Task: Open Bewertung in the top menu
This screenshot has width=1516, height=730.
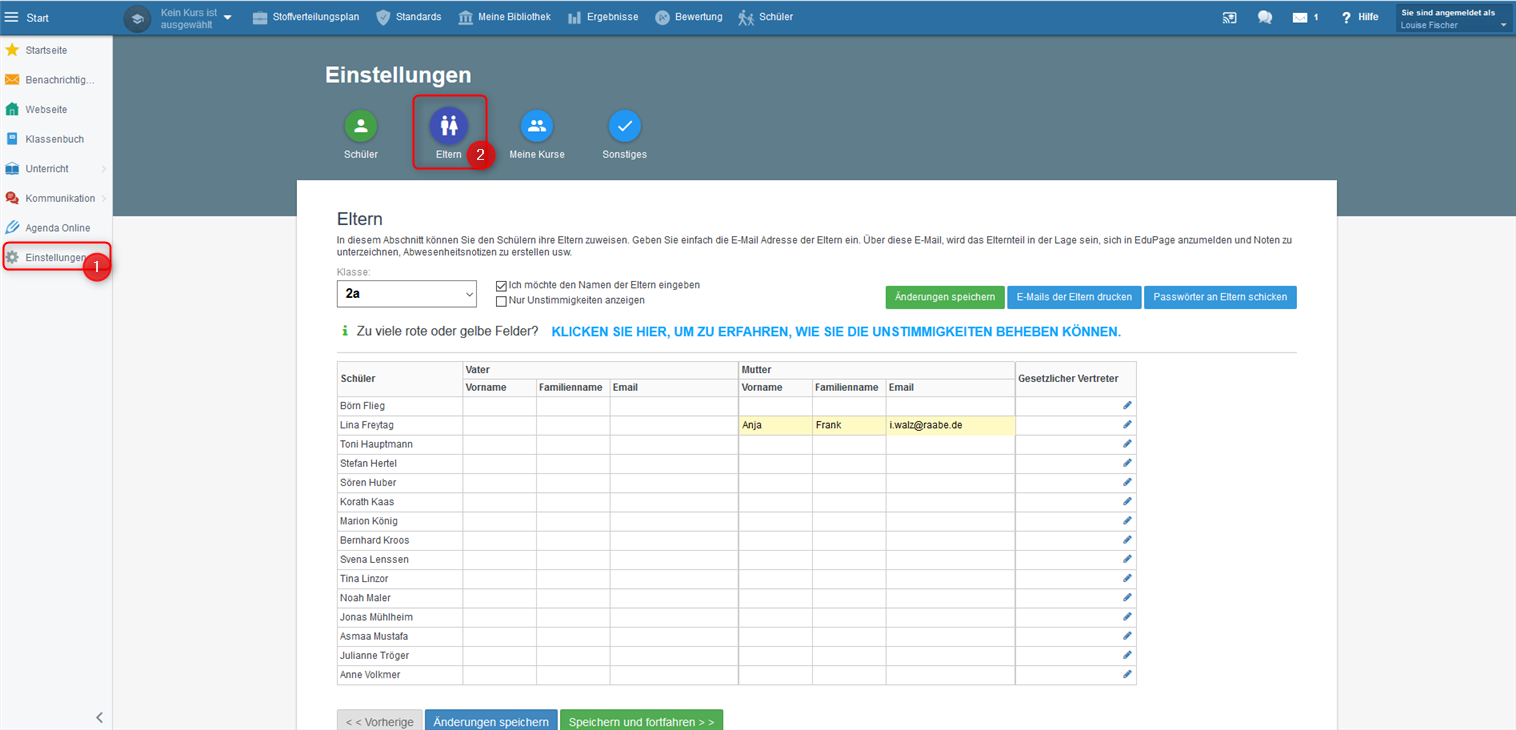Action: coord(689,17)
